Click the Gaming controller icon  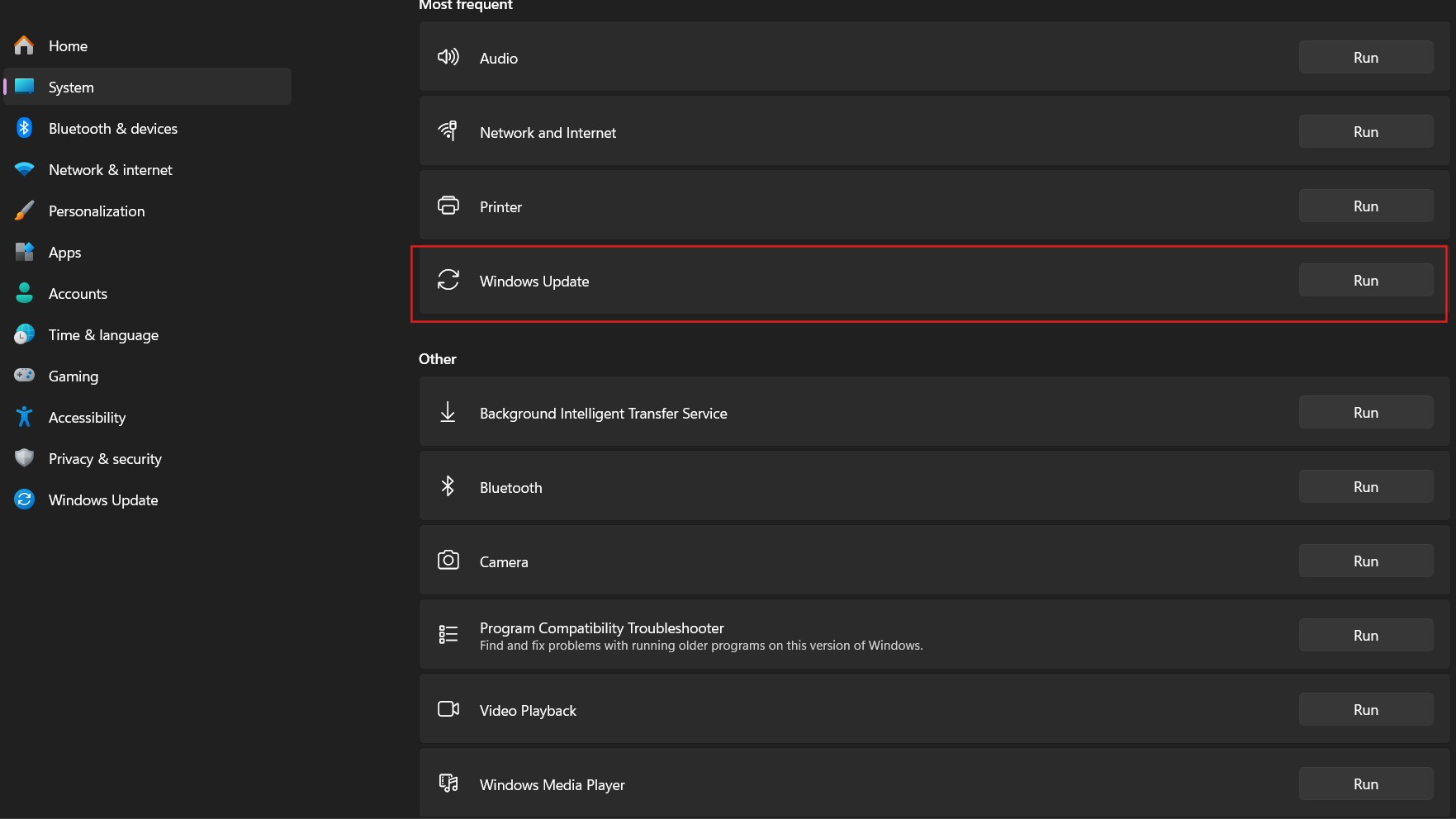tap(25, 376)
